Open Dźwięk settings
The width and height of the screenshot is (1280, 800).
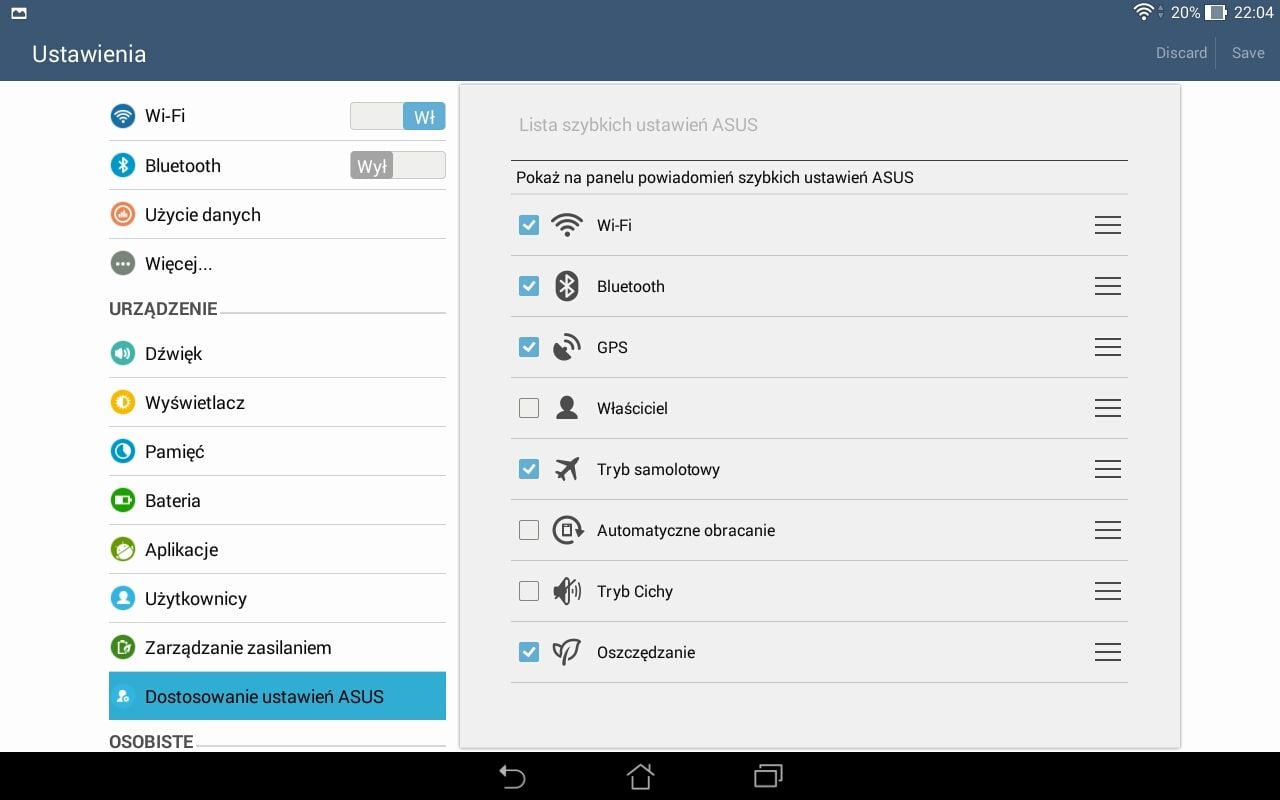[277, 353]
